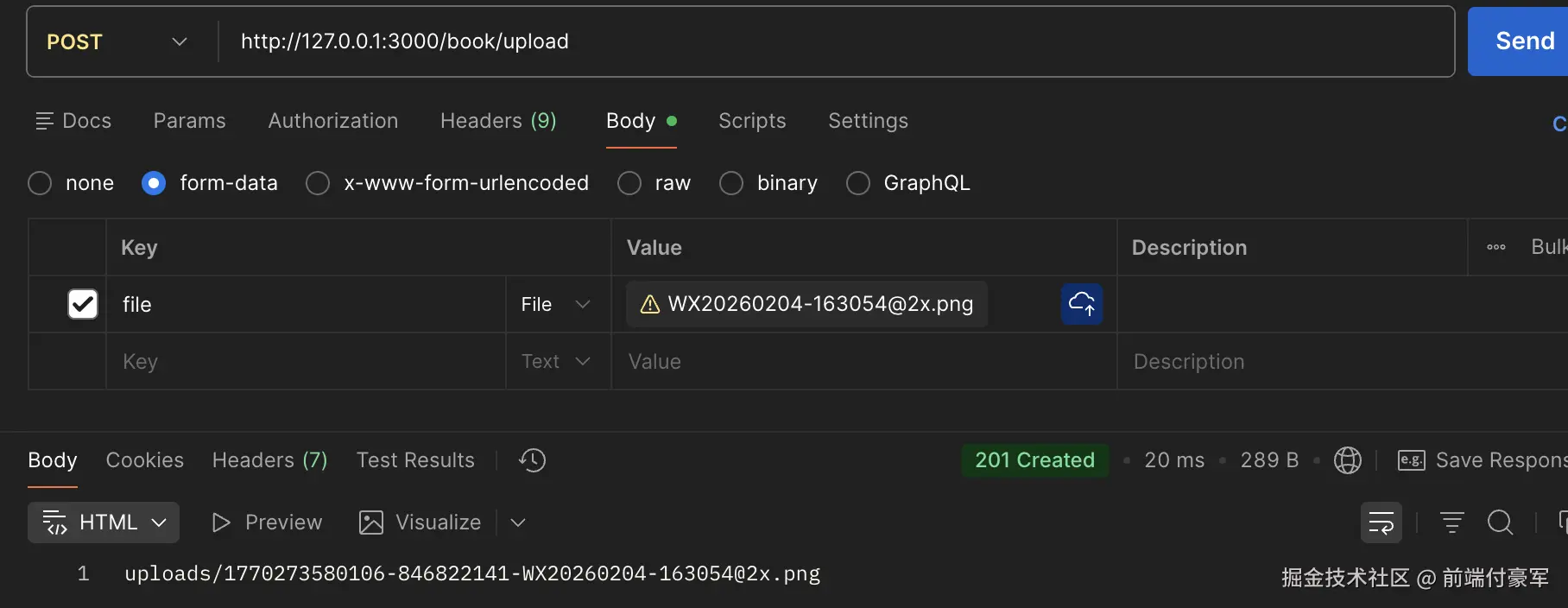Screen dimensions: 1568x608
Task: Click the network globe icon
Action: 1347,460
